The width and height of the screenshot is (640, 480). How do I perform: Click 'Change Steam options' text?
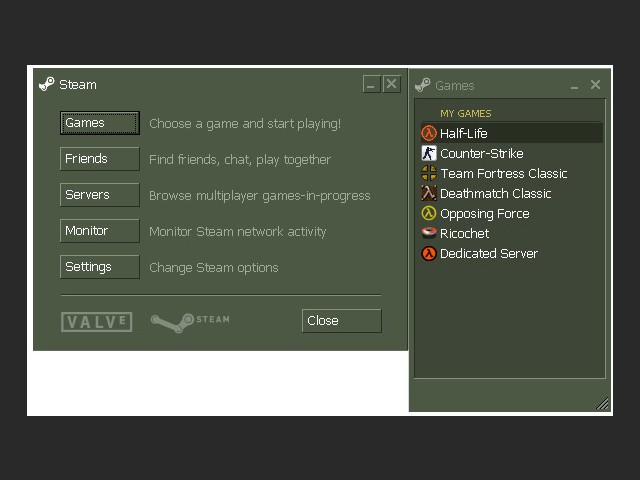(x=213, y=267)
